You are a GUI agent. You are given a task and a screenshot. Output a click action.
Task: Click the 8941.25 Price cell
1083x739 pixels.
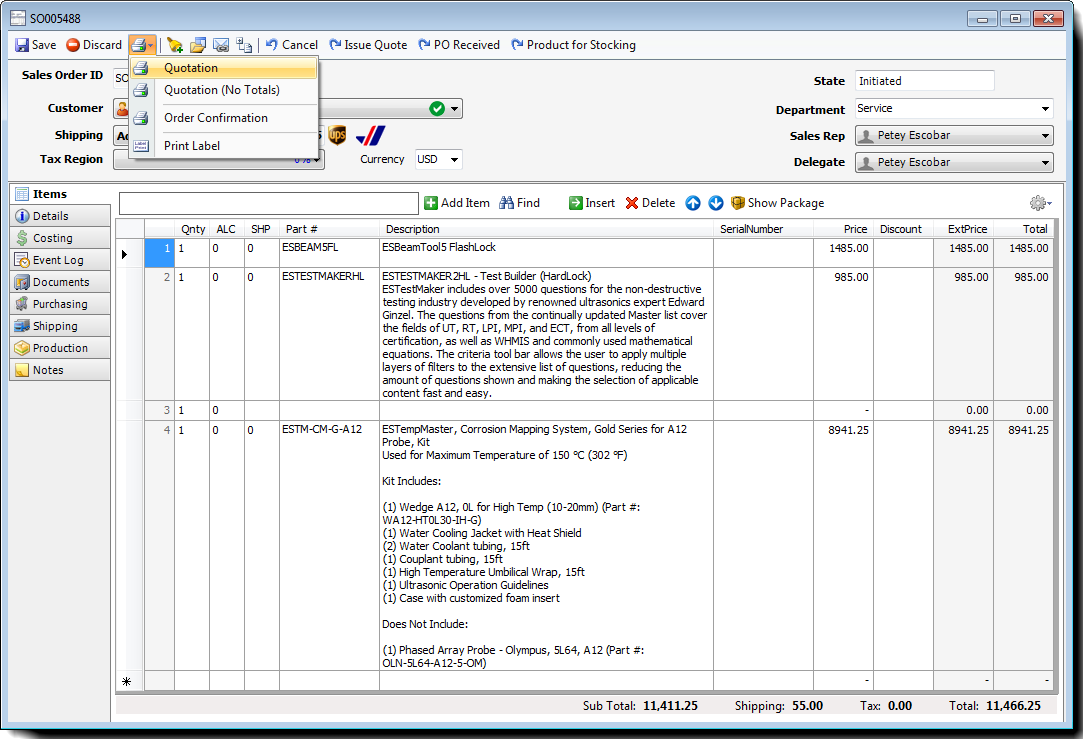[x=843, y=546]
